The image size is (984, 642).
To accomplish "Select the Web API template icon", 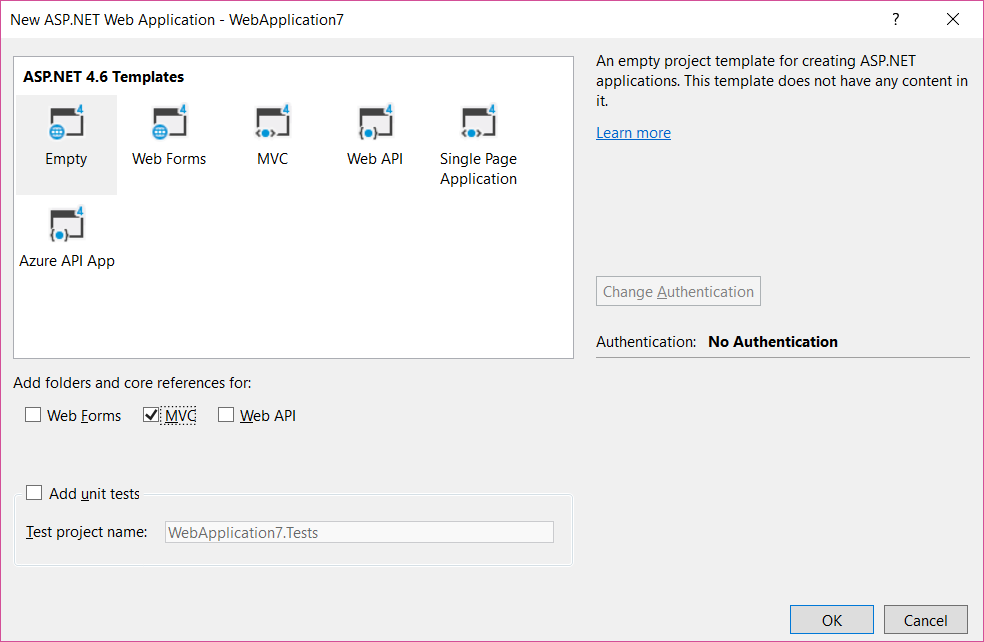I will point(375,124).
